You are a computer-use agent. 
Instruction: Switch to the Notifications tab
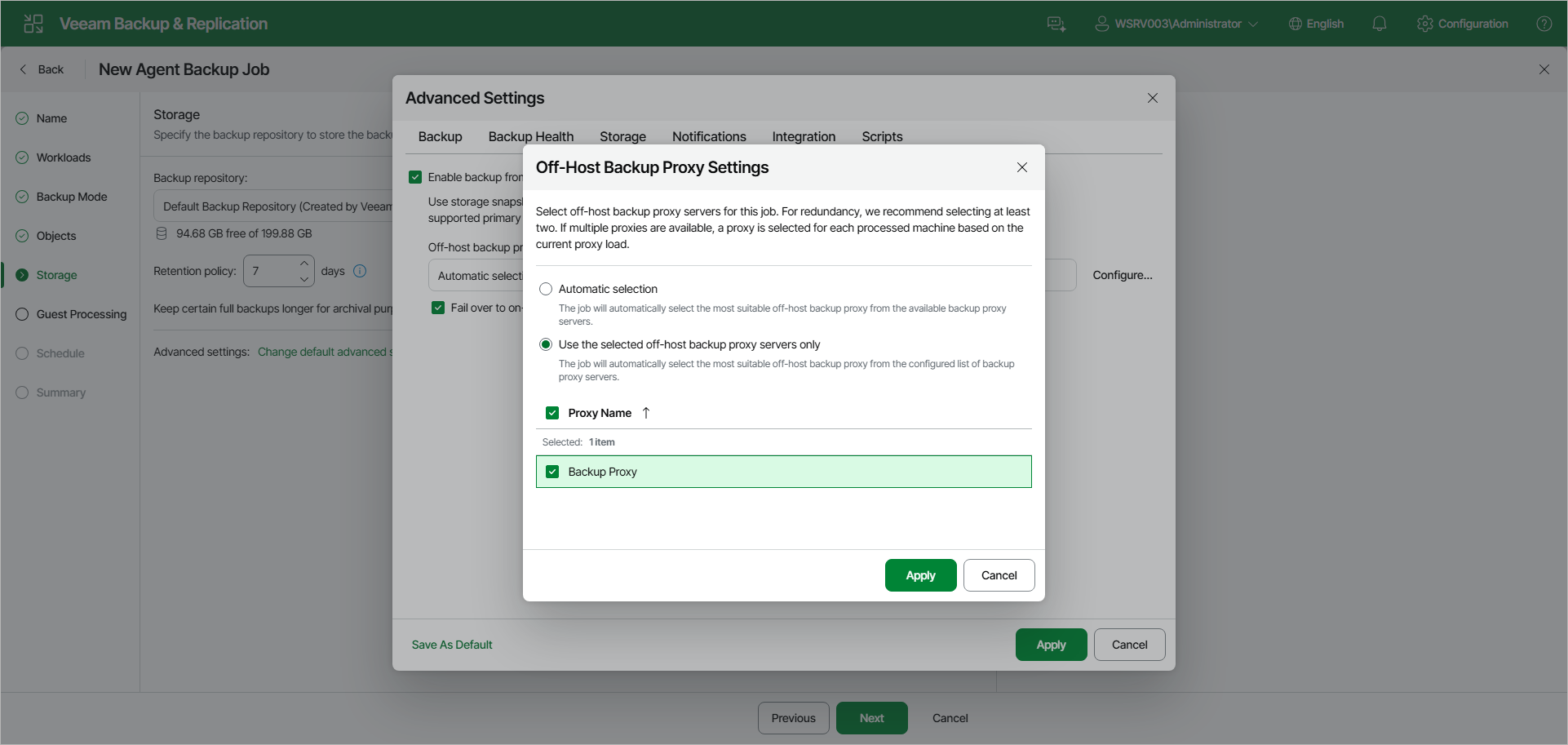[x=709, y=136]
